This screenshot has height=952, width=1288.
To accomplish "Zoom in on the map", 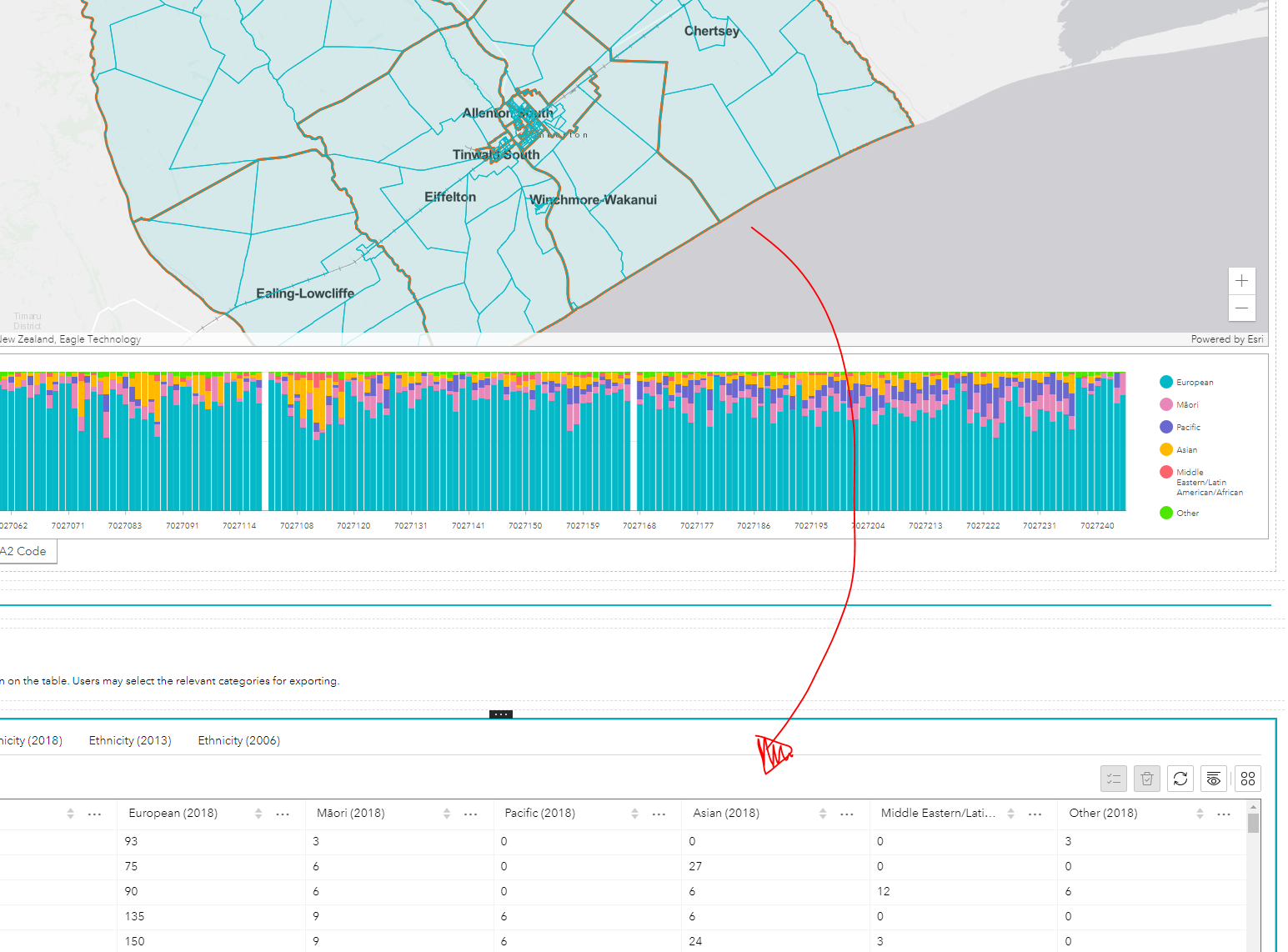I will pos(1241,280).
